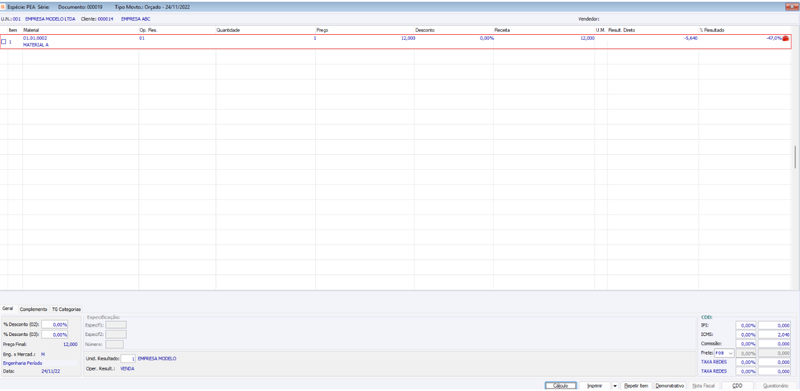The image size is (800, 391).
Task: Click the Comissão percentage field
Action: [x=746, y=344]
